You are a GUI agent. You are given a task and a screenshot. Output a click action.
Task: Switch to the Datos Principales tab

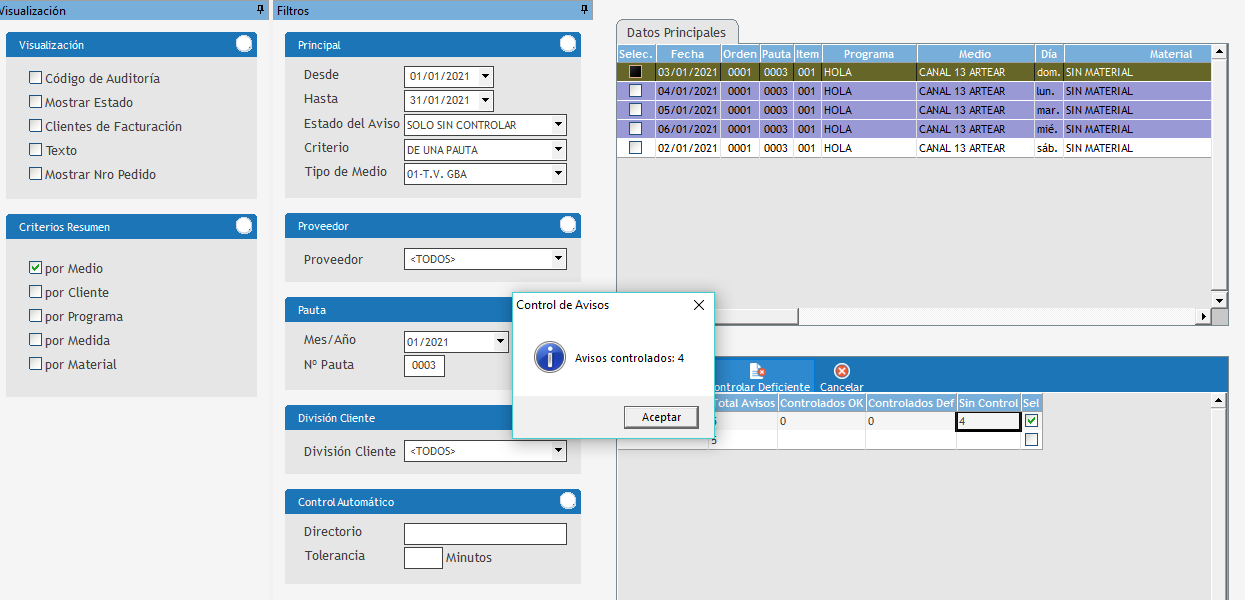[677, 33]
